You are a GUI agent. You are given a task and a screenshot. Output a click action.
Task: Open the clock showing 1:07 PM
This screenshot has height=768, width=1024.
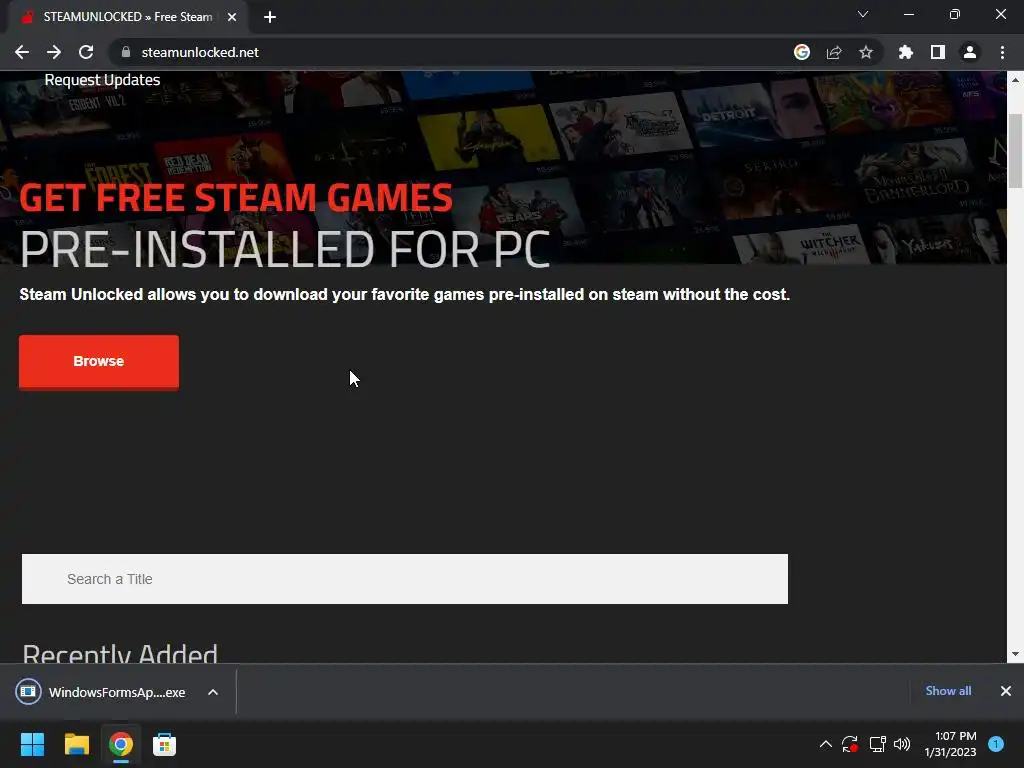pyautogui.click(x=950, y=744)
